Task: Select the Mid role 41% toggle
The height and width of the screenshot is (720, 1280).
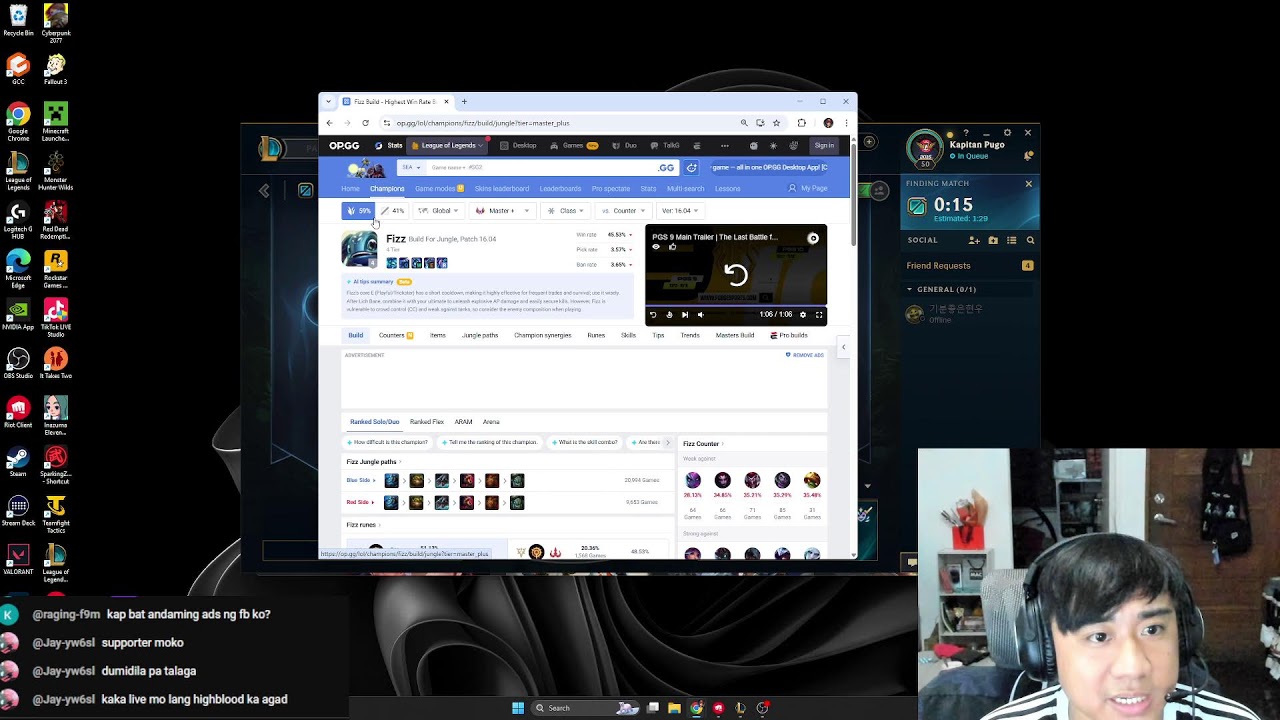Action: coord(392,211)
